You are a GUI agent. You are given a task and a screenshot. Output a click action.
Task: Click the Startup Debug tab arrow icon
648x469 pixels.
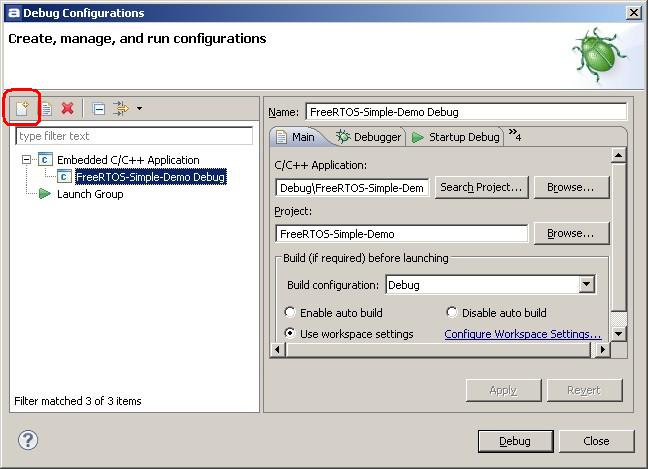[x=418, y=137]
